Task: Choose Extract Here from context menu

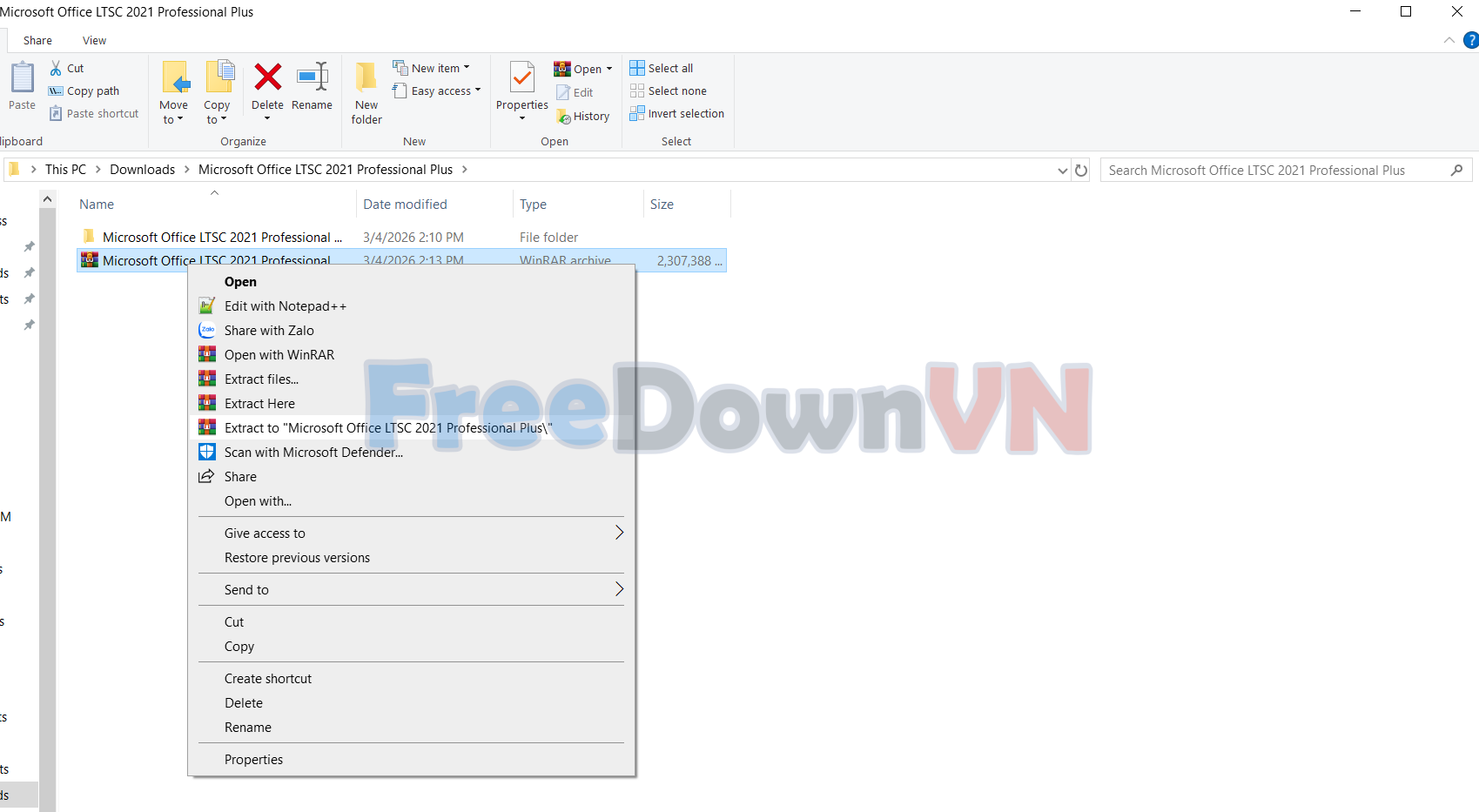Action: (259, 403)
